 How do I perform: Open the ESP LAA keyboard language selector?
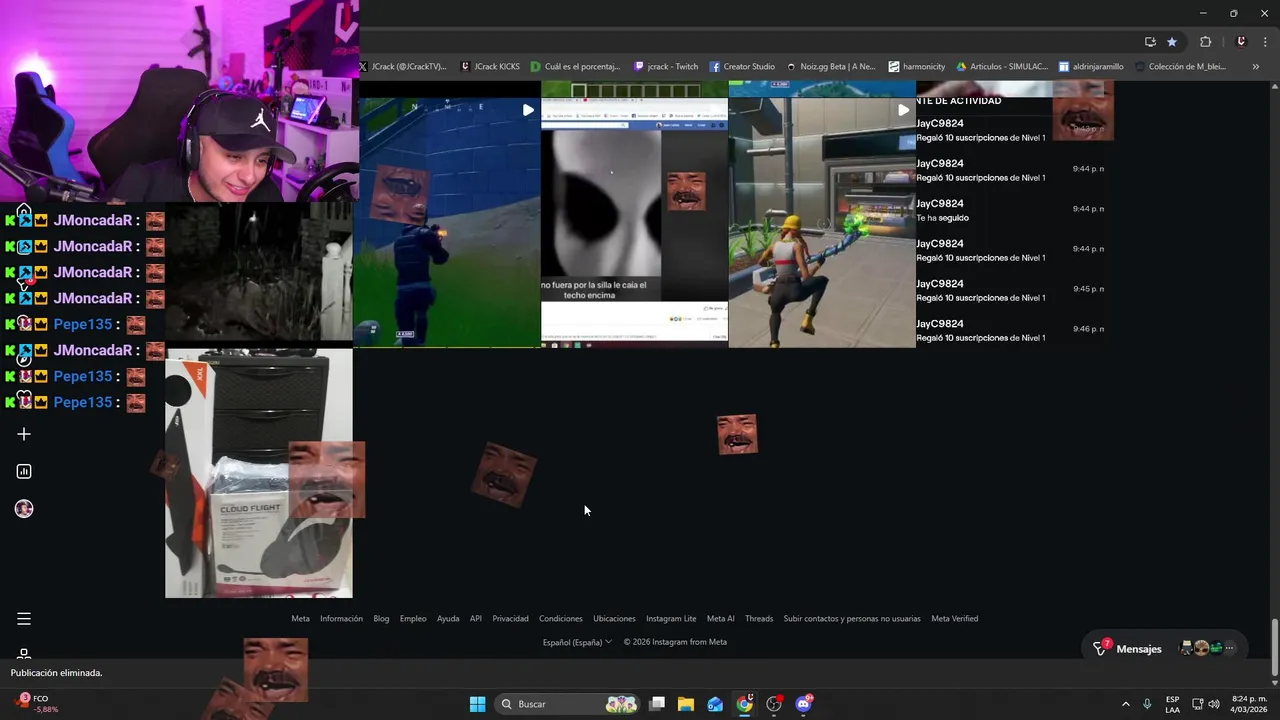click(1172, 704)
